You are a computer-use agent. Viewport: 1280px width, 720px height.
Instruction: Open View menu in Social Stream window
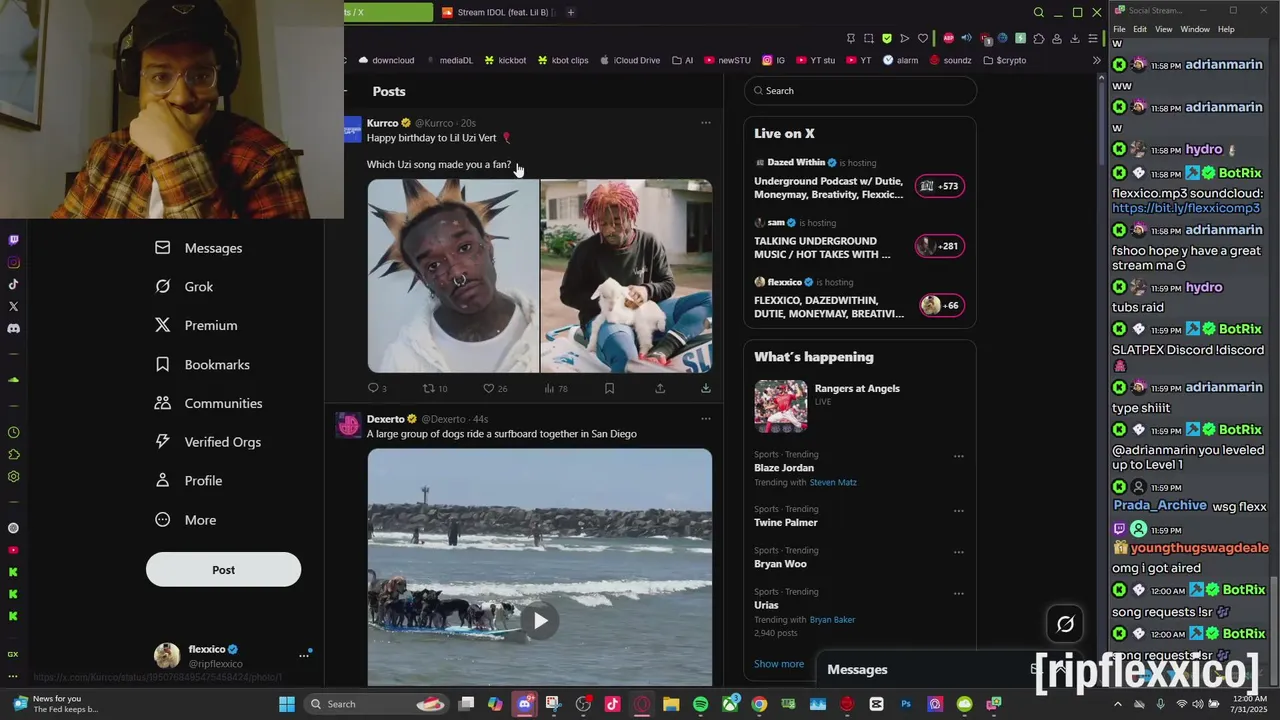pyautogui.click(x=1164, y=30)
